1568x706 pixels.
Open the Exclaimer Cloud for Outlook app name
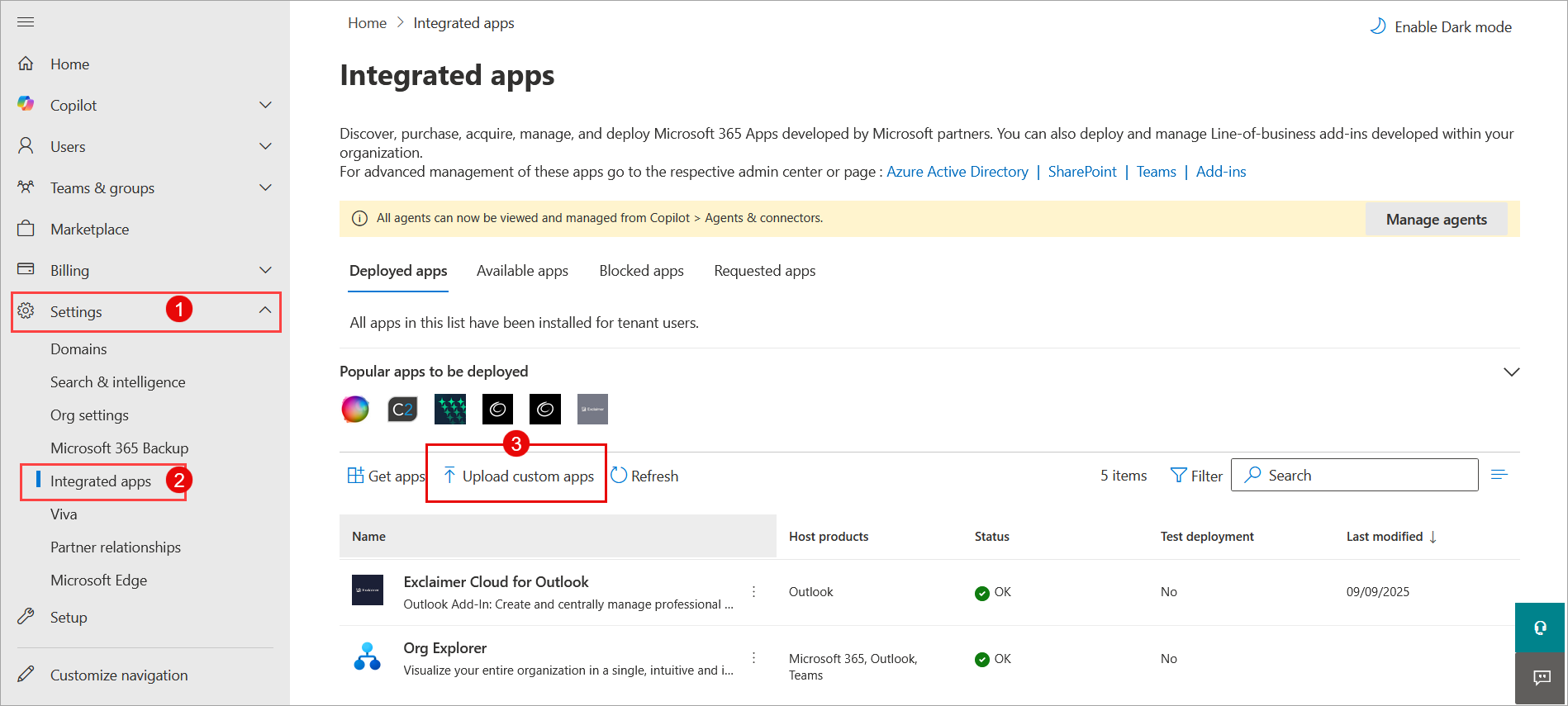[496, 582]
